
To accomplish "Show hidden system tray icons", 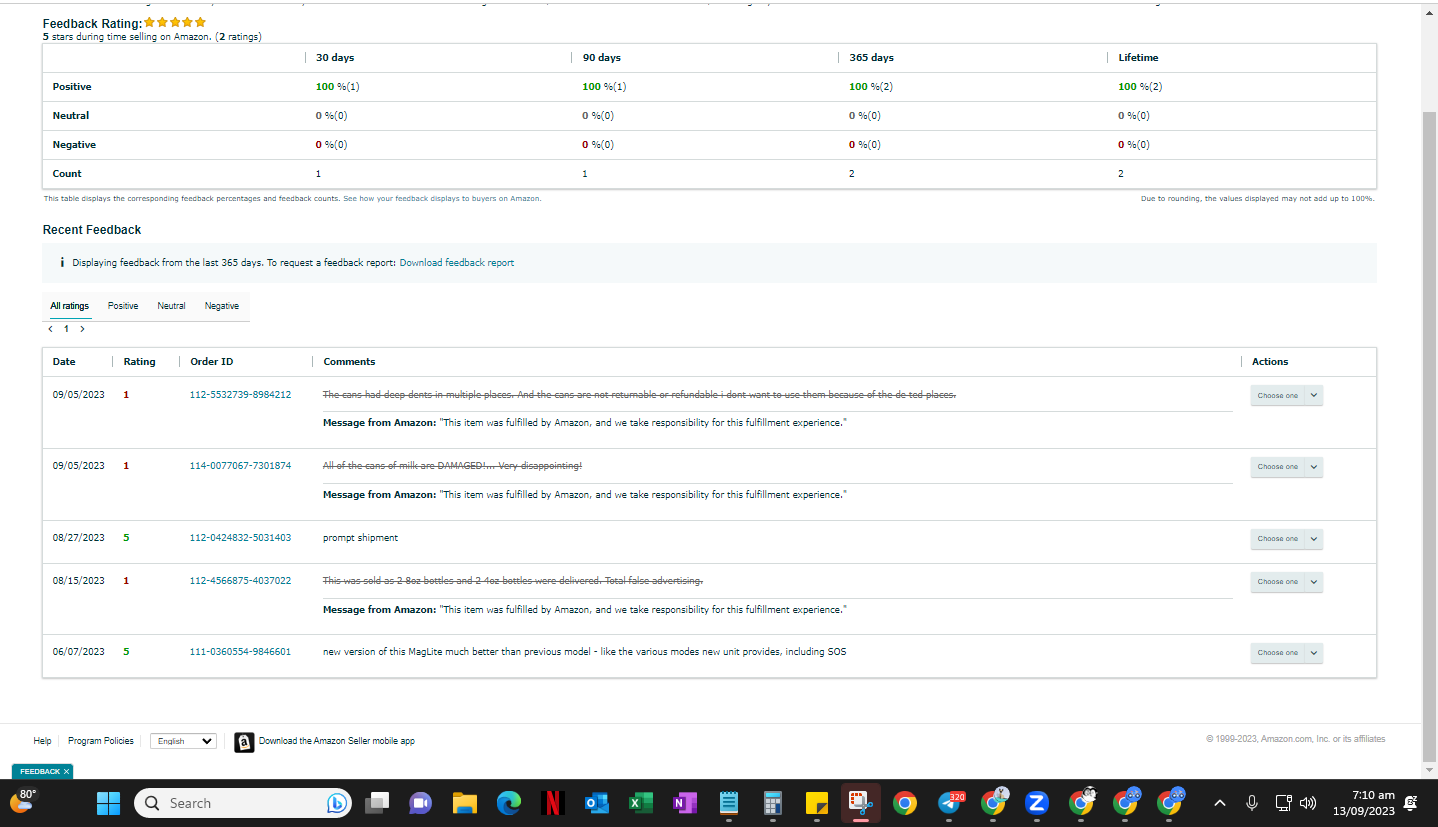I will [1220, 803].
